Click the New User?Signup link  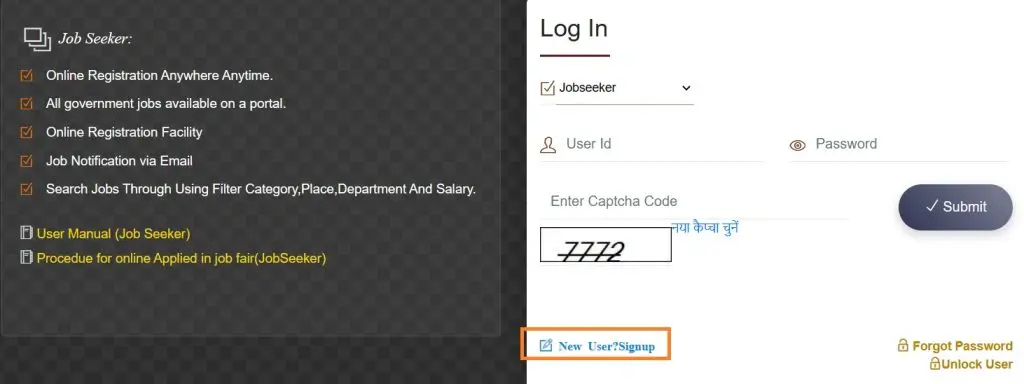[x=606, y=346]
